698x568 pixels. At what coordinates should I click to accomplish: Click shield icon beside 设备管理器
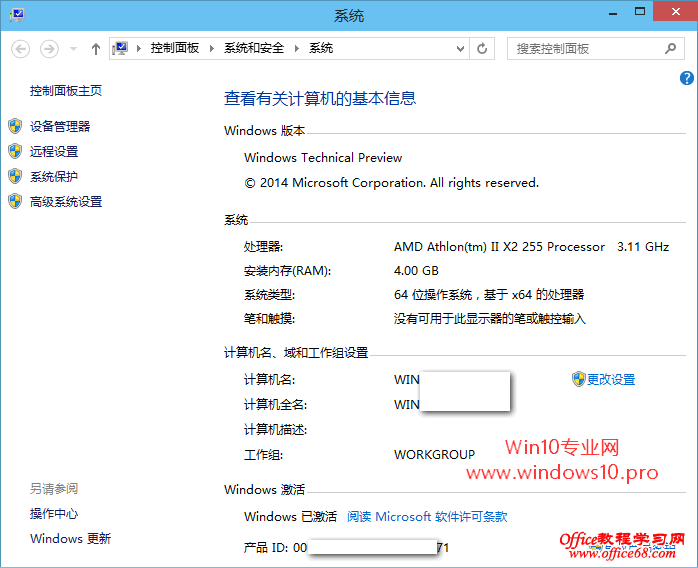click(x=15, y=126)
